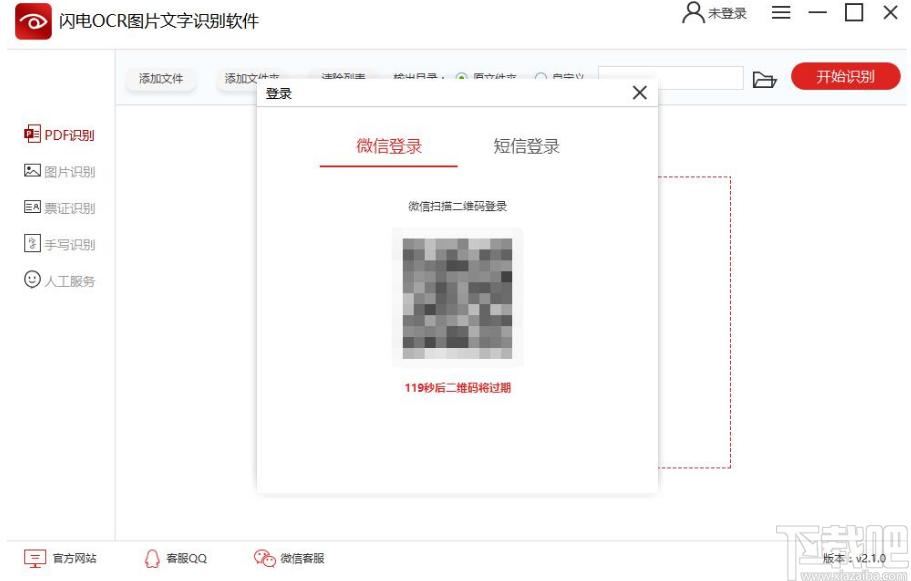
Task: Click the 微信扫描二维码登录 text
Action: (457, 206)
